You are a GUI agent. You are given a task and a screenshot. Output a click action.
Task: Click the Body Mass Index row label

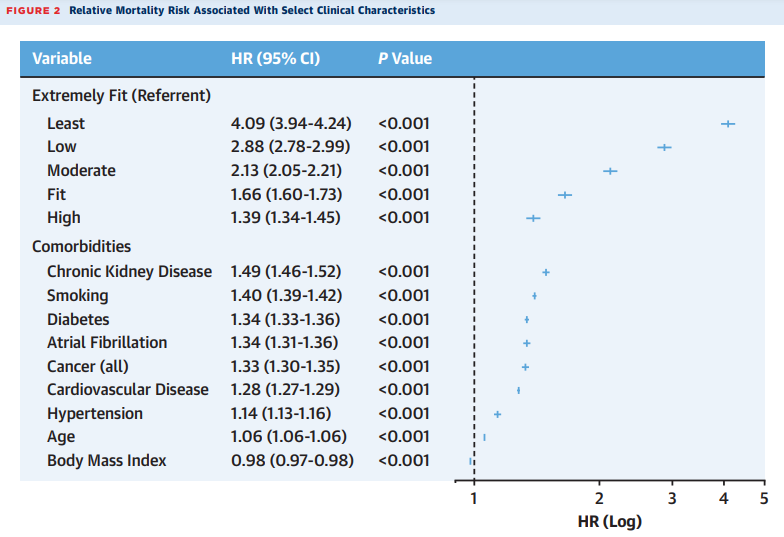107,461
